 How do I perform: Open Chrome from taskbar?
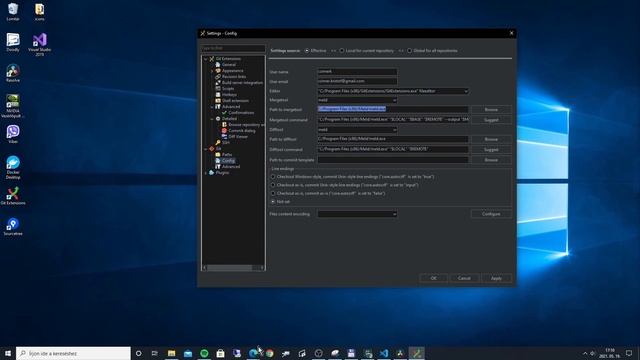click(x=269, y=353)
